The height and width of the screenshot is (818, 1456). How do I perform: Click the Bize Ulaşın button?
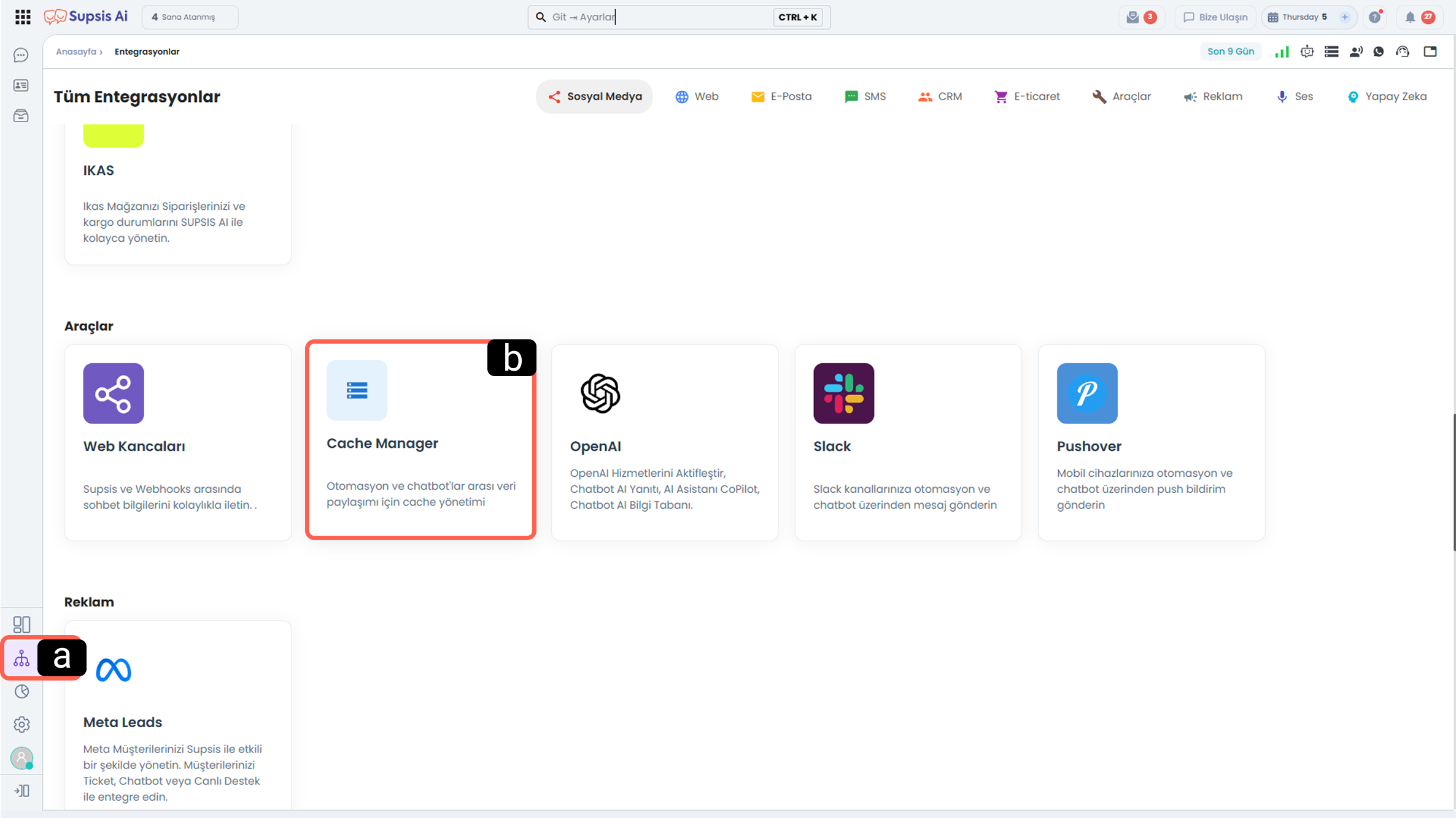coord(1215,17)
